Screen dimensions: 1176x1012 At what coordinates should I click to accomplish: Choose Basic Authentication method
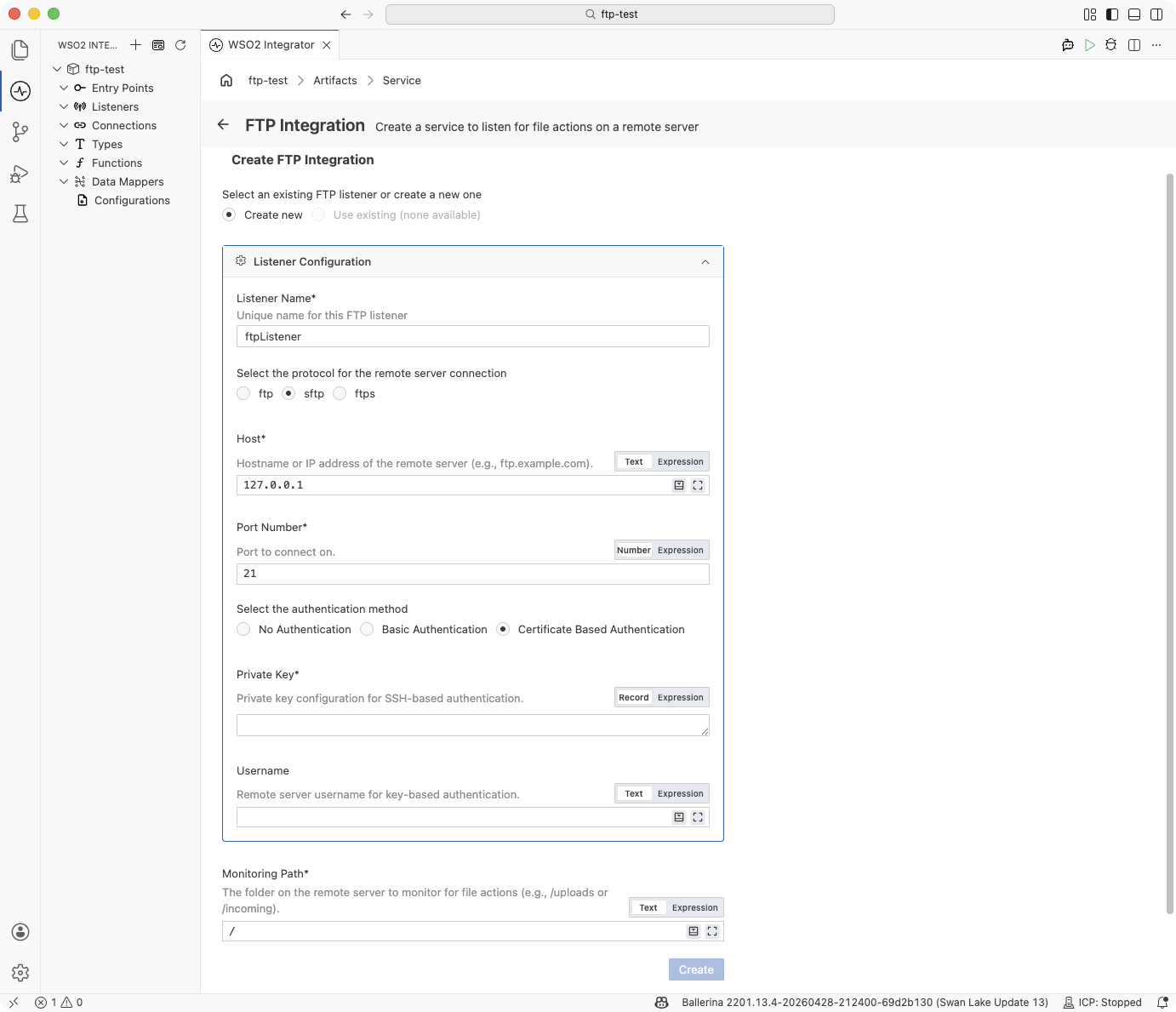(x=367, y=629)
